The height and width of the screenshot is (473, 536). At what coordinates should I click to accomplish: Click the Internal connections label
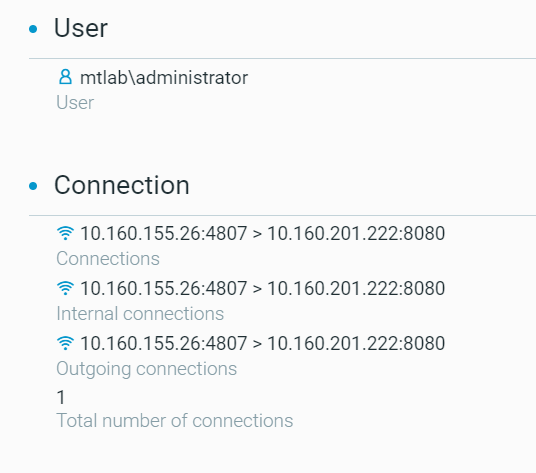pyautogui.click(x=140, y=313)
